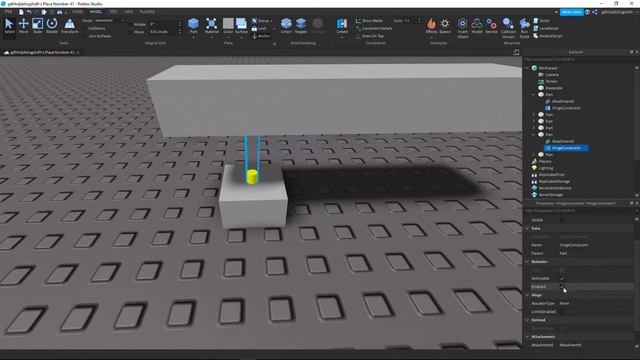Toggle the Collisions checkbox
Screen dimensions: 640x360
[85, 28]
